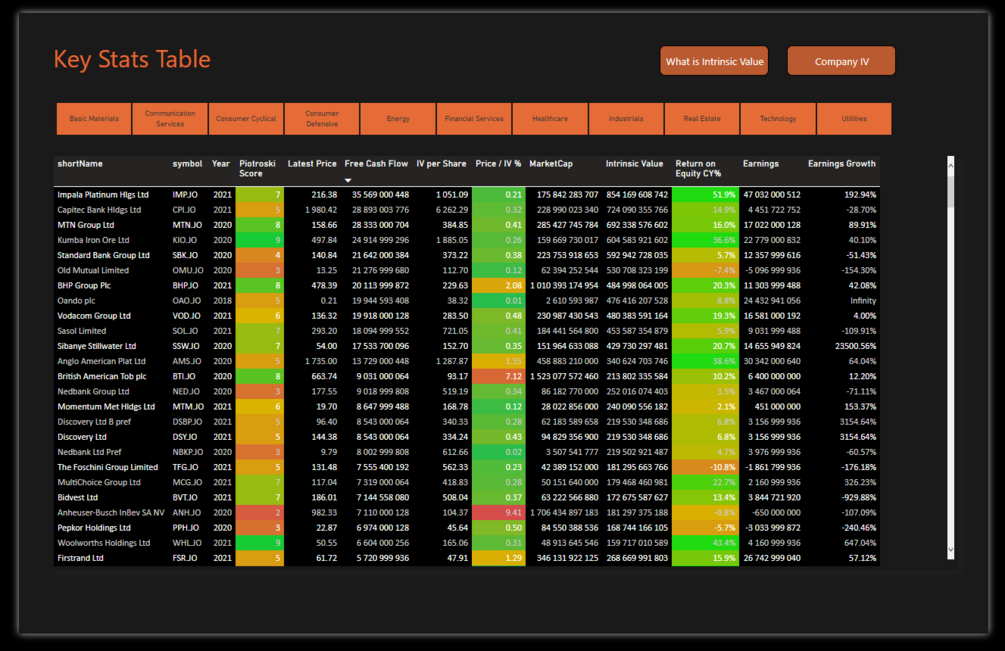The width and height of the screenshot is (1005, 651).
Task: Click the Key Stats Table title
Action: click(x=132, y=60)
